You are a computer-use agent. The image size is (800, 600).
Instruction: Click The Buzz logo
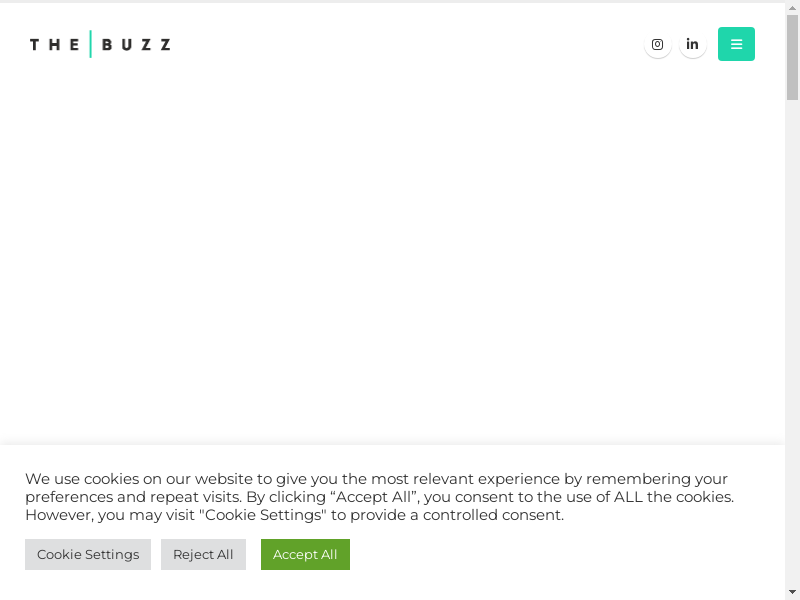click(100, 44)
